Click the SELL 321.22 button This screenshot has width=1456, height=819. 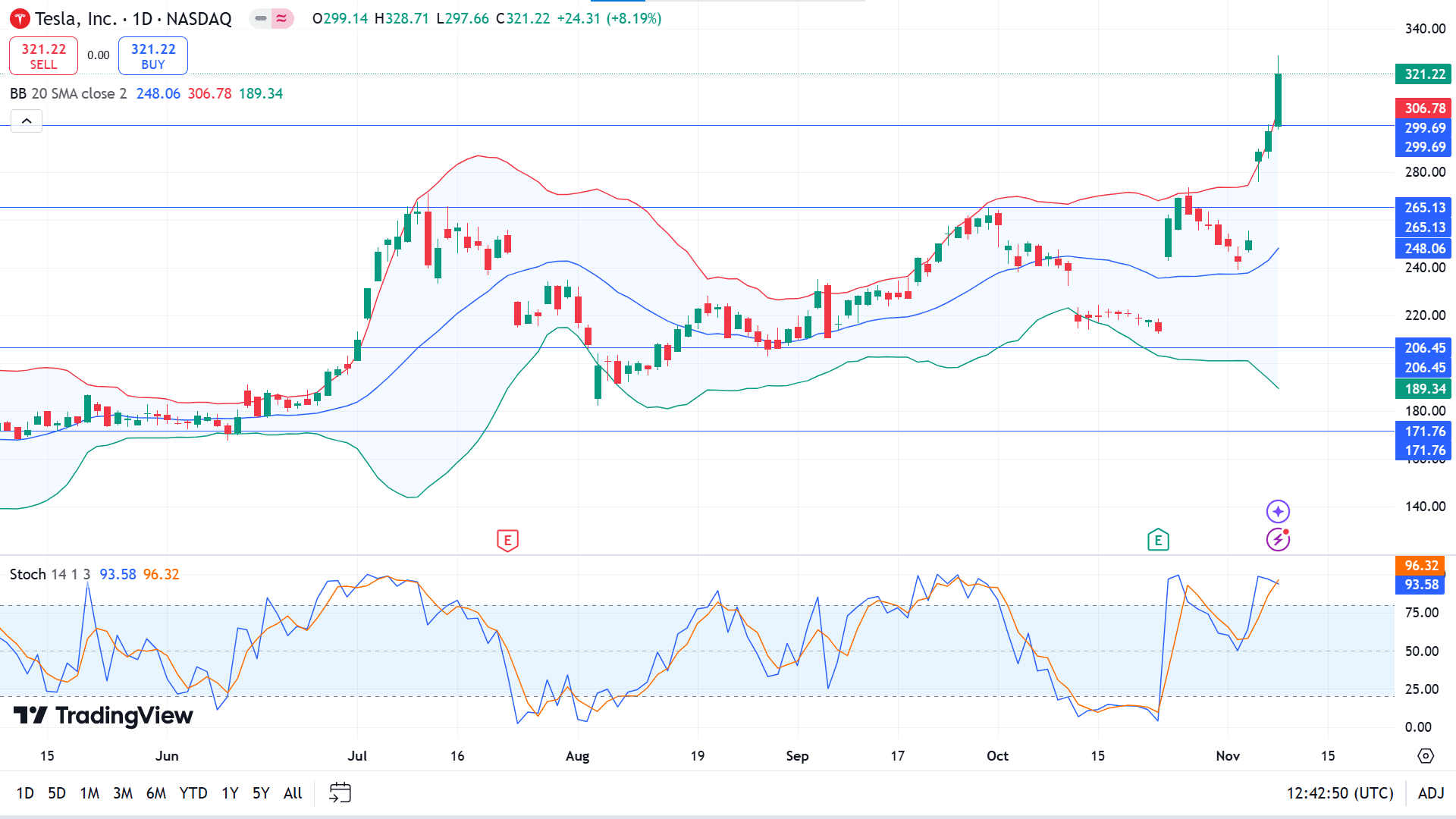[43, 56]
